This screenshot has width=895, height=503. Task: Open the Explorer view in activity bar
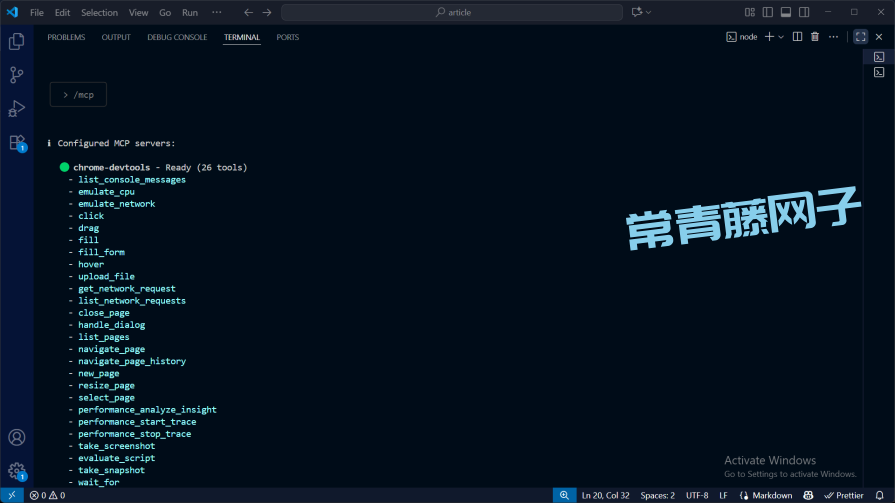(16, 41)
